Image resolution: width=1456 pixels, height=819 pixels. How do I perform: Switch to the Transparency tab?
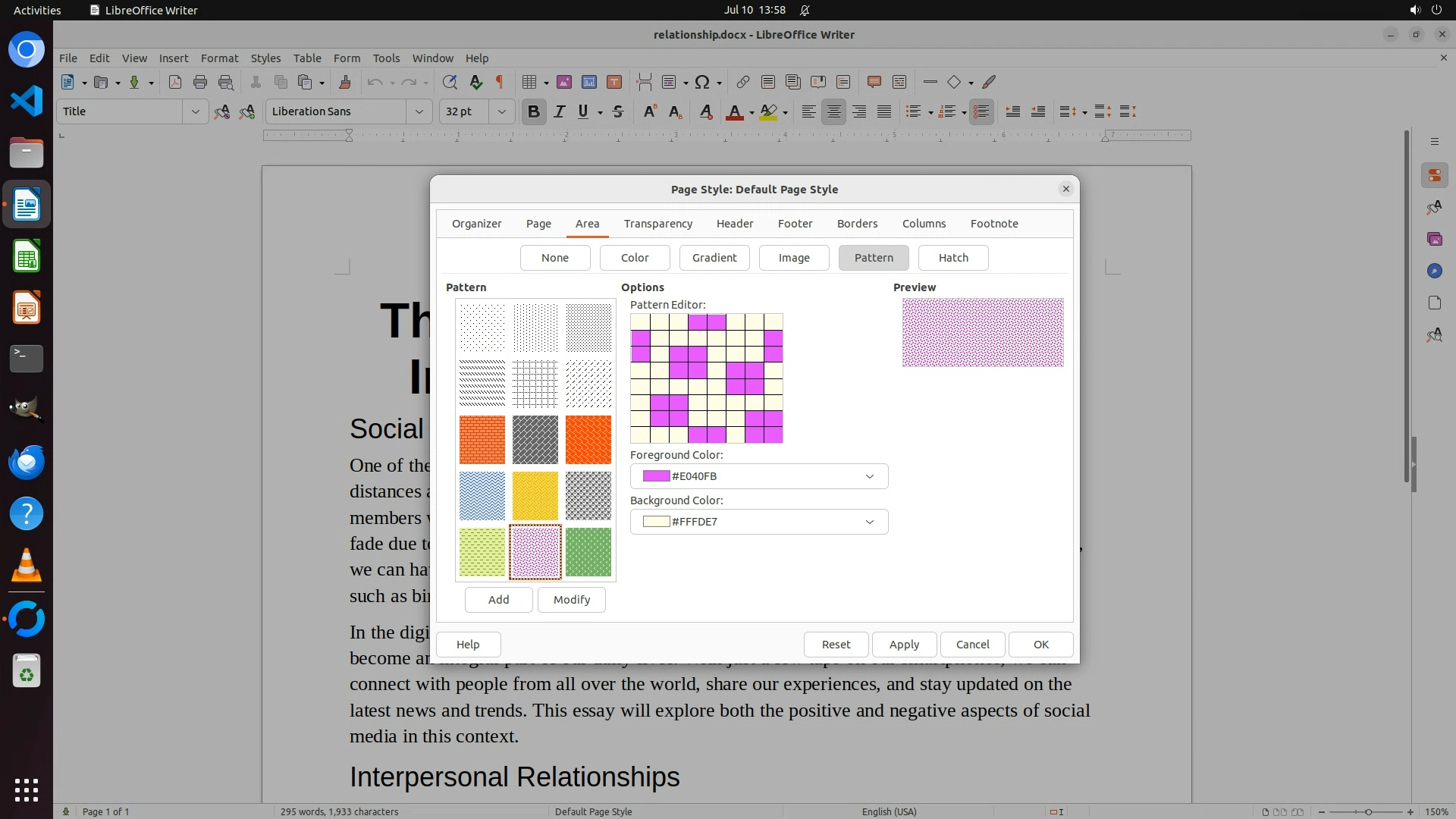[657, 224]
